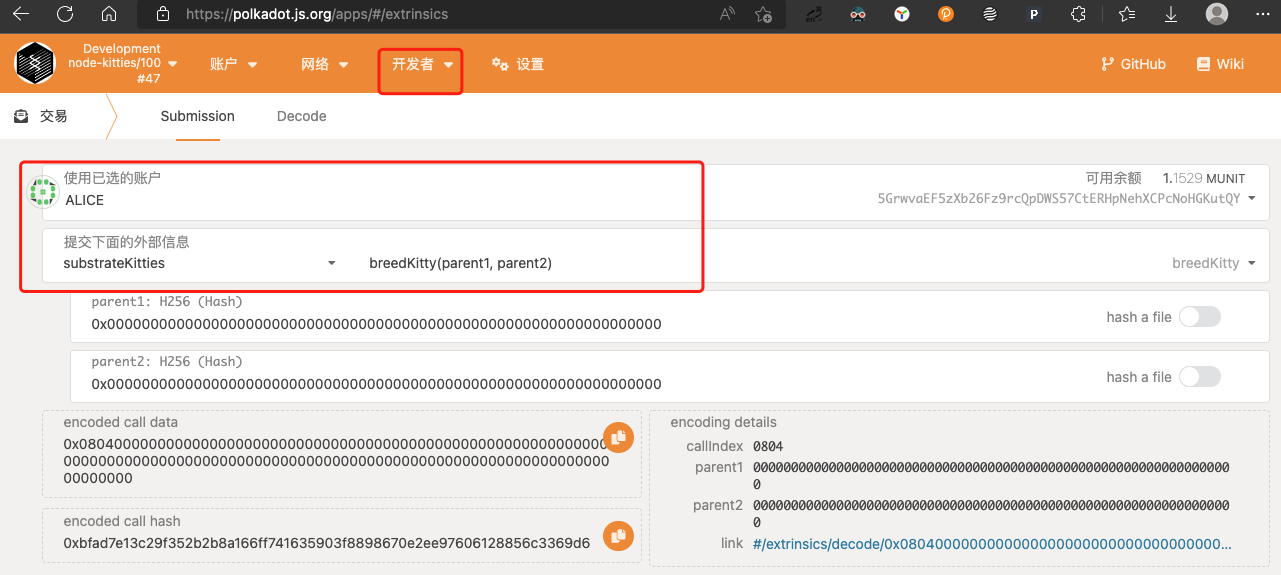Viewport: 1281px width, 575px height.
Task: Open the spectacled-face extension icon
Action: 858,14
